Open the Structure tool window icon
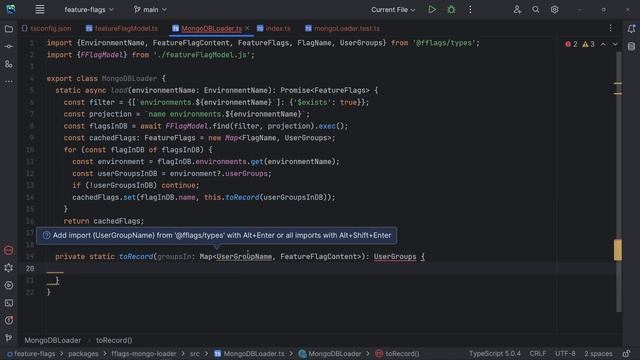 pos(9,64)
